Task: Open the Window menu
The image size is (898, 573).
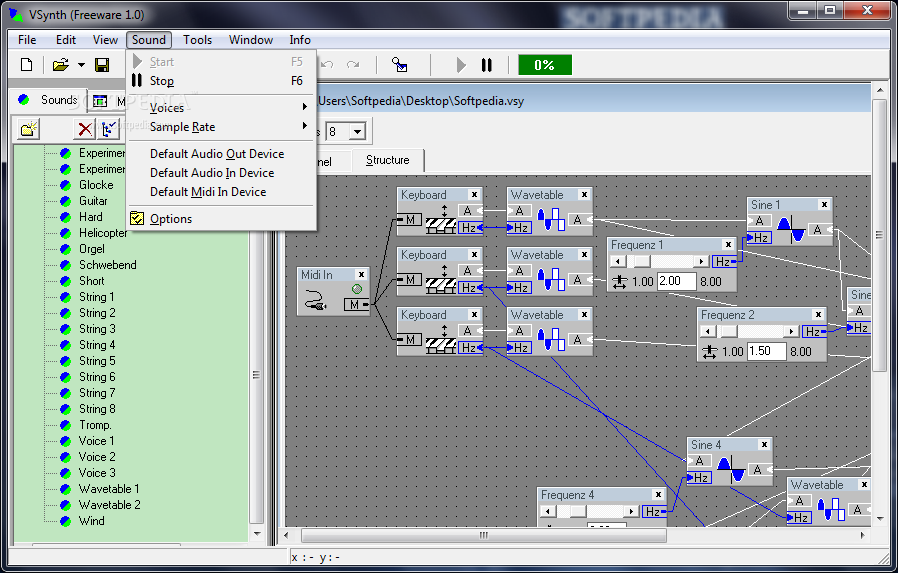Action: [x=251, y=39]
